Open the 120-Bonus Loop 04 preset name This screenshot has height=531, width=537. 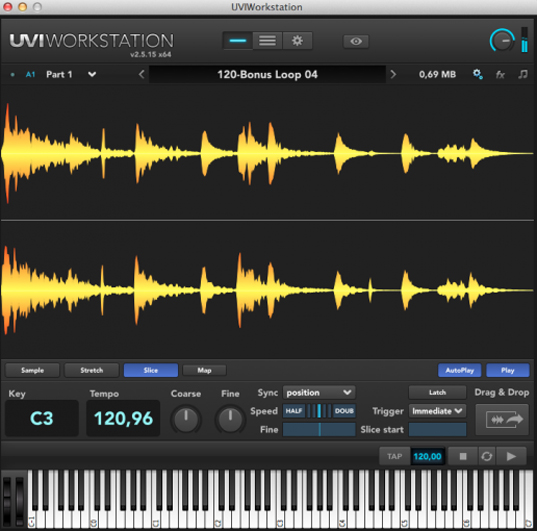267,74
